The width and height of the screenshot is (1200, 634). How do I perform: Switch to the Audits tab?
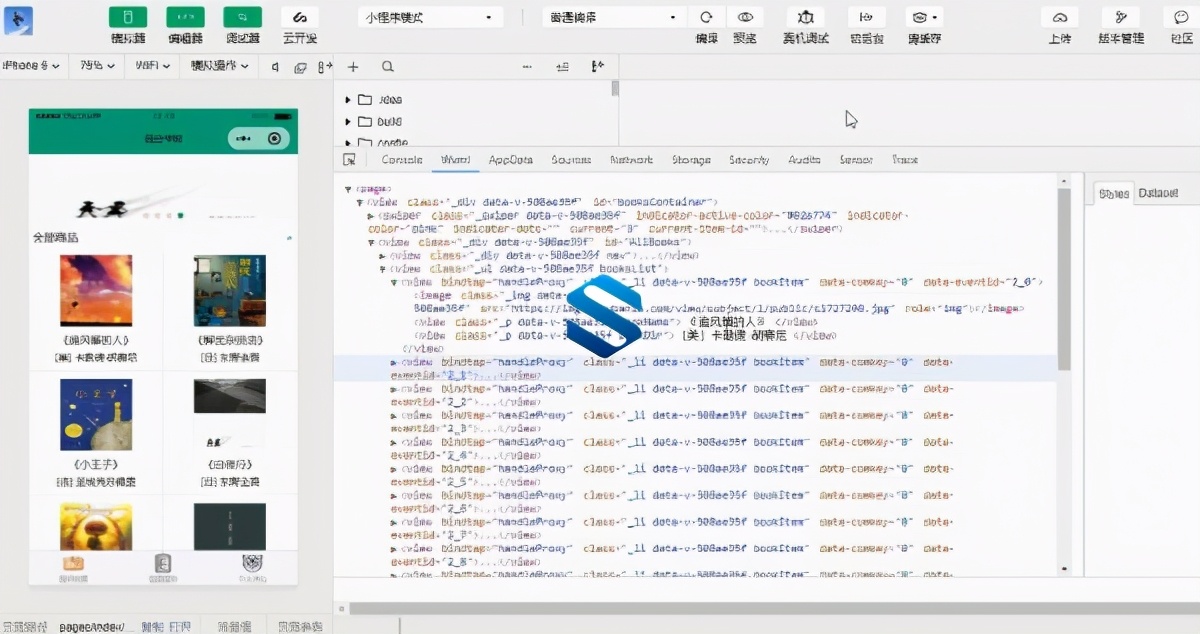click(804, 160)
